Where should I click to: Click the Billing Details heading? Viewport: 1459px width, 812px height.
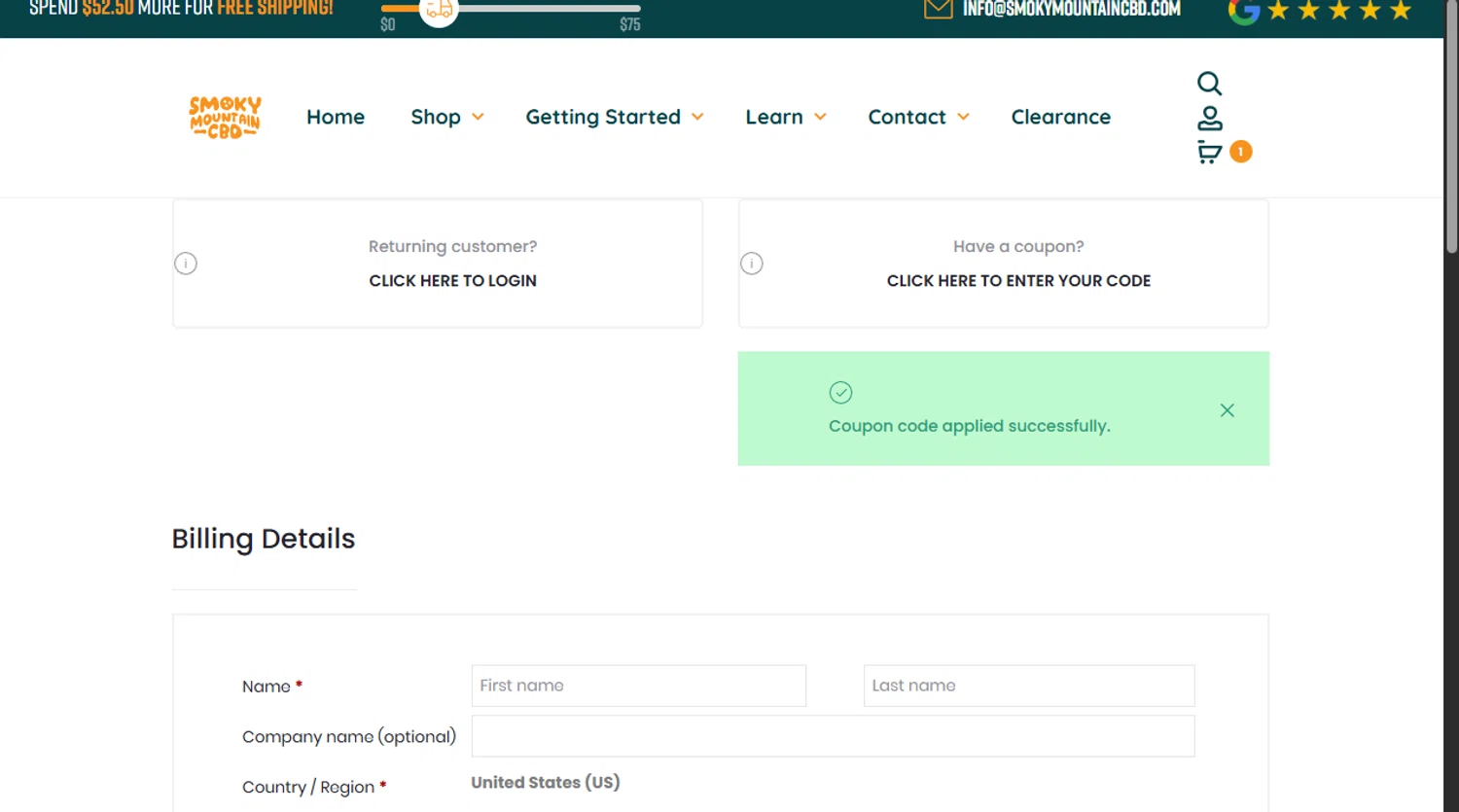point(264,539)
